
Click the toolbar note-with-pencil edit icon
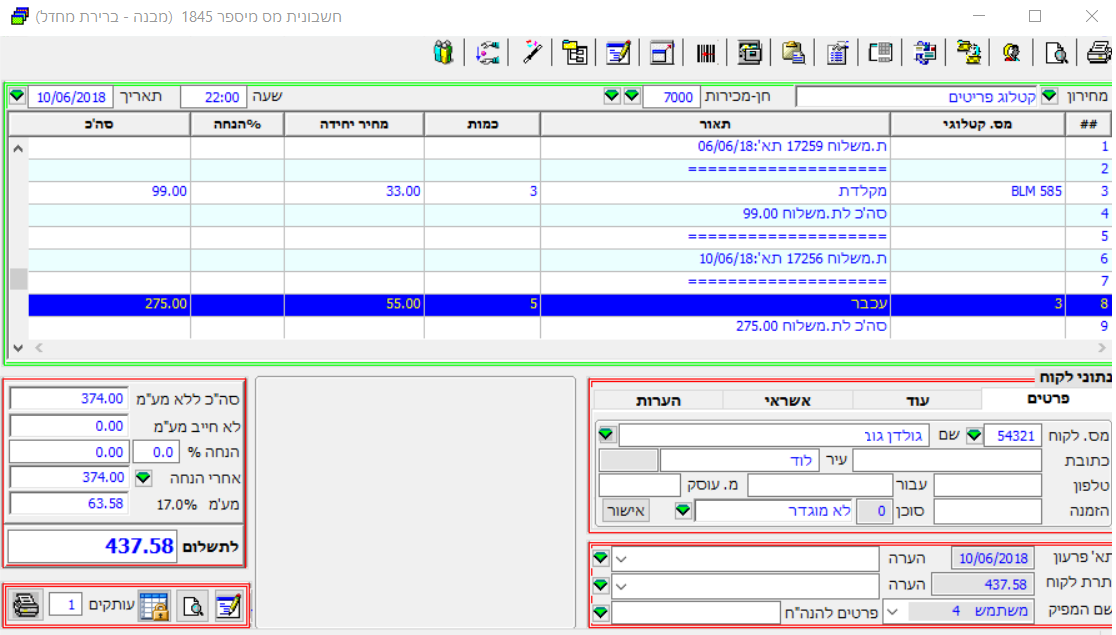pos(618,53)
